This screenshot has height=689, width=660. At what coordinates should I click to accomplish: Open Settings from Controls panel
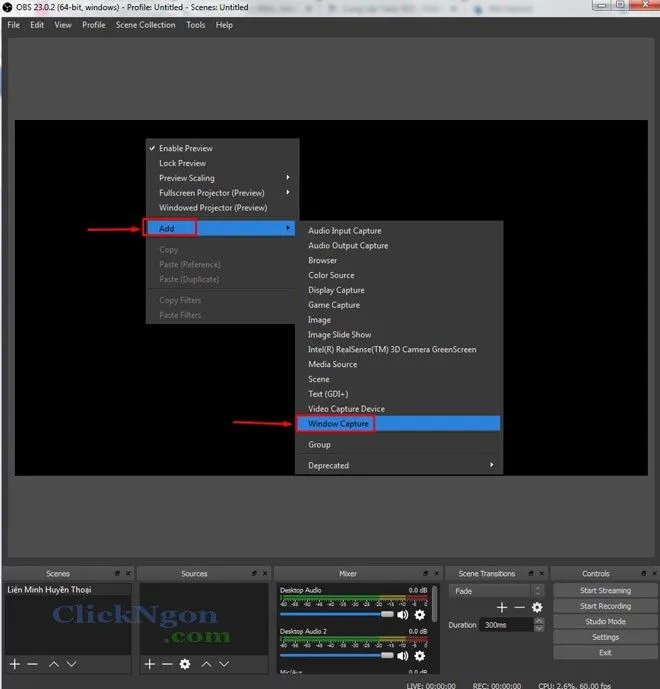[605, 637]
